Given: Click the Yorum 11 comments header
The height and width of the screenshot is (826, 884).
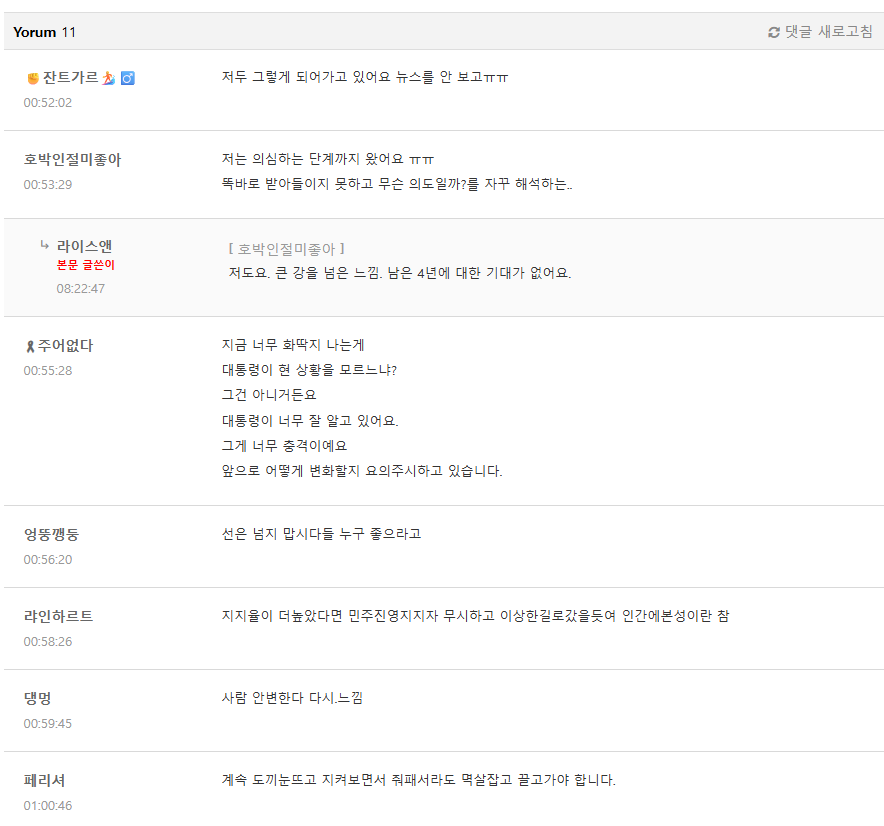Looking at the screenshot, I should [x=45, y=32].
